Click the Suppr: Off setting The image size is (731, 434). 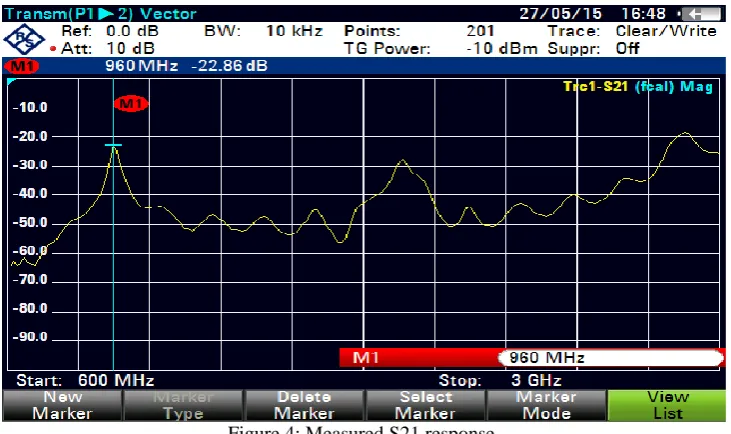593,48
